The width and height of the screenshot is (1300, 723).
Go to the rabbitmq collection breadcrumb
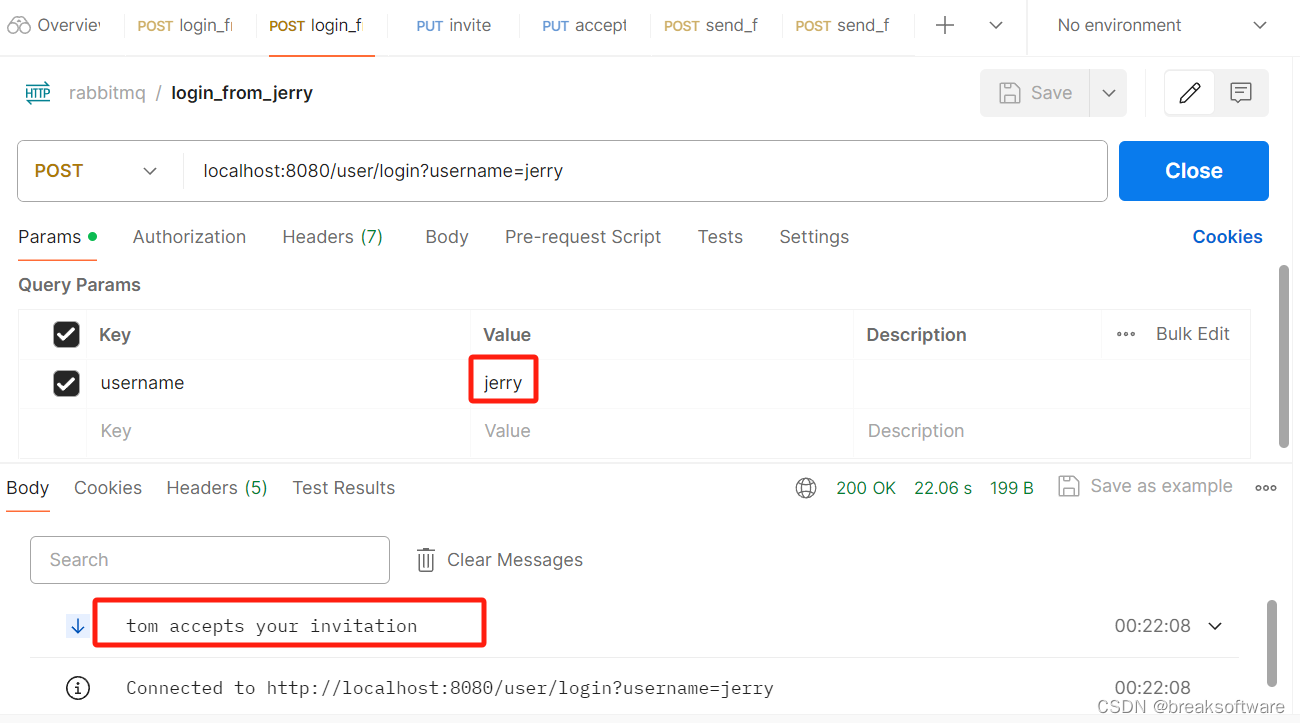point(107,93)
